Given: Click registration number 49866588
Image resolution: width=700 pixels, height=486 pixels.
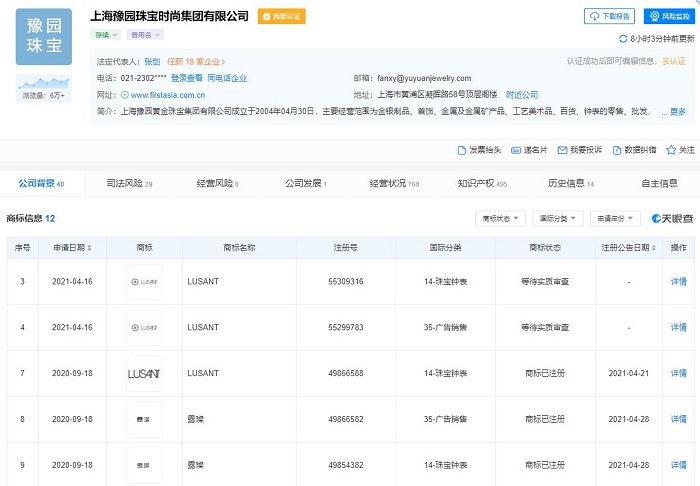Looking at the screenshot, I should tap(346, 374).
